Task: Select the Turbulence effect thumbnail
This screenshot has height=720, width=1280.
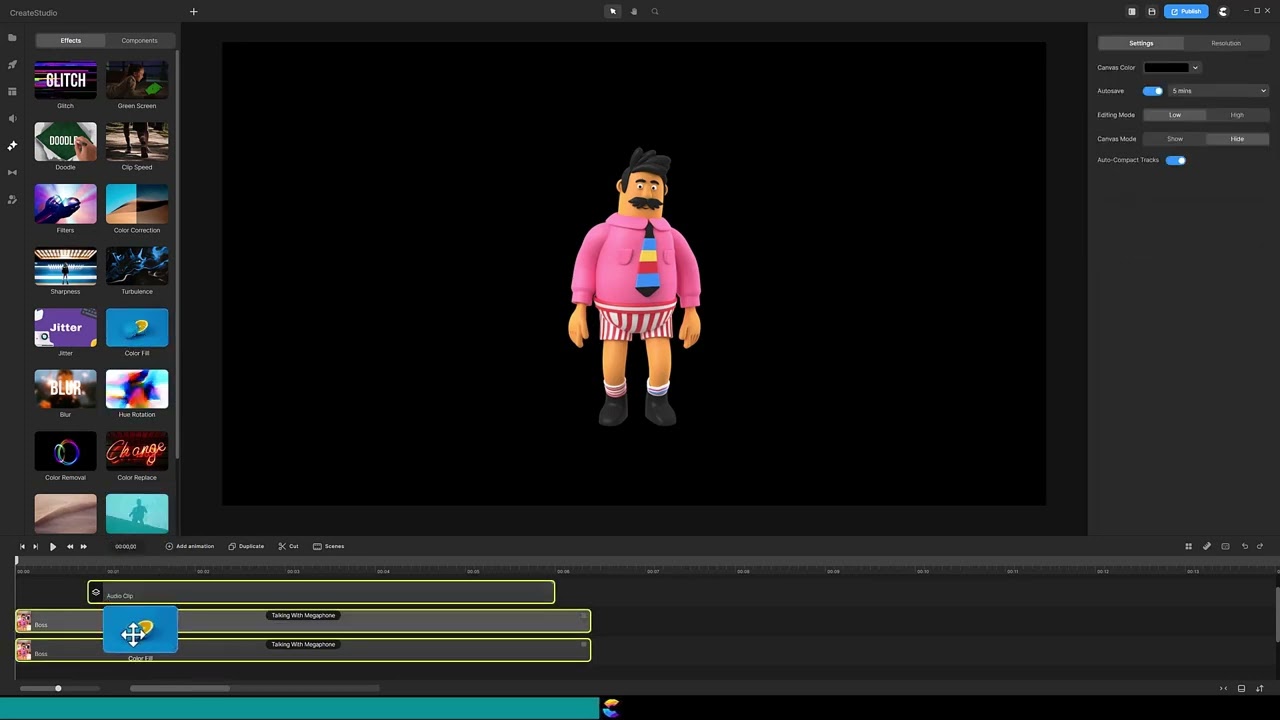Action: 137,265
